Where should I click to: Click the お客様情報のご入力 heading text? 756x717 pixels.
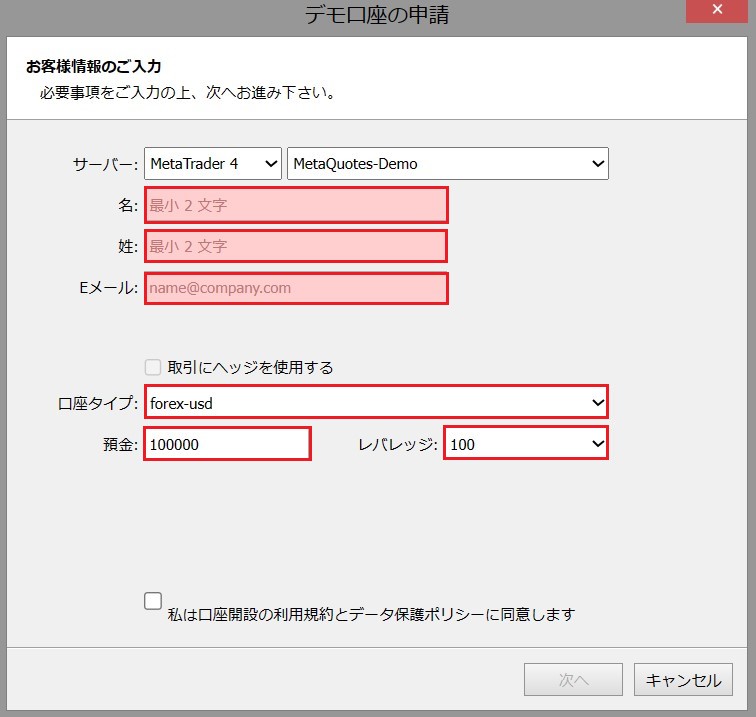tap(94, 67)
